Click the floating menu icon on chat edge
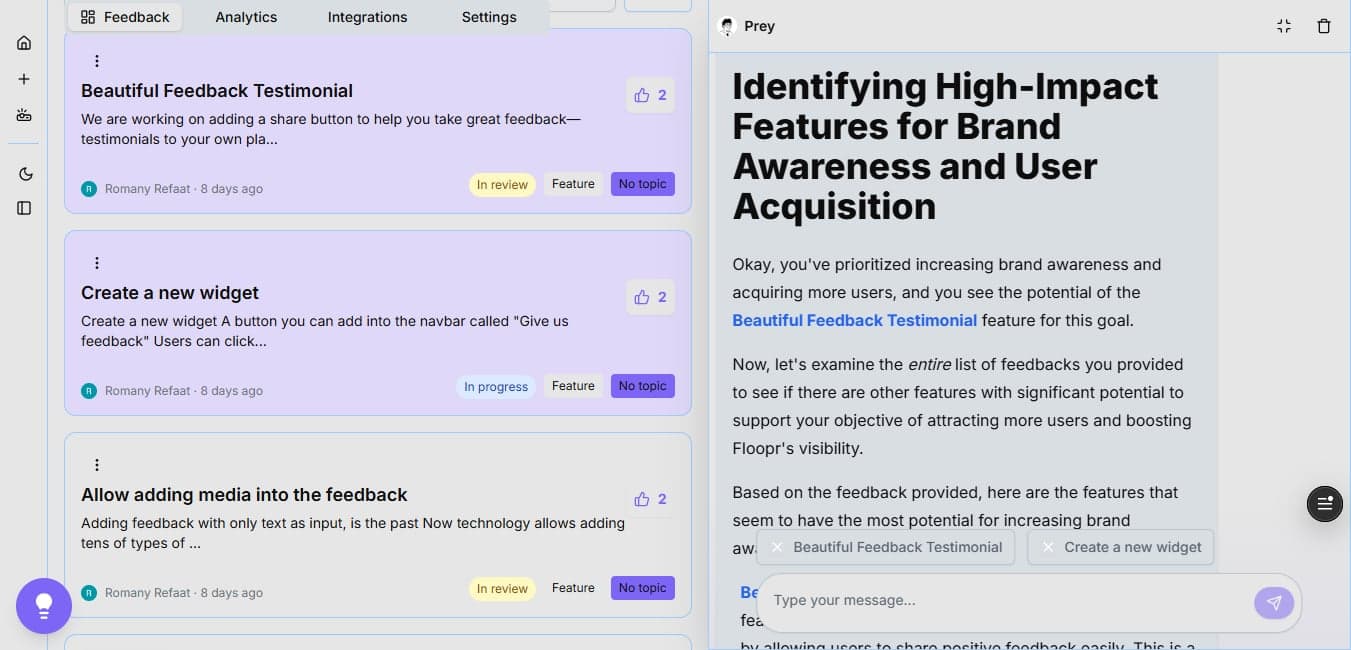1351x650 pixels. 1324,504
